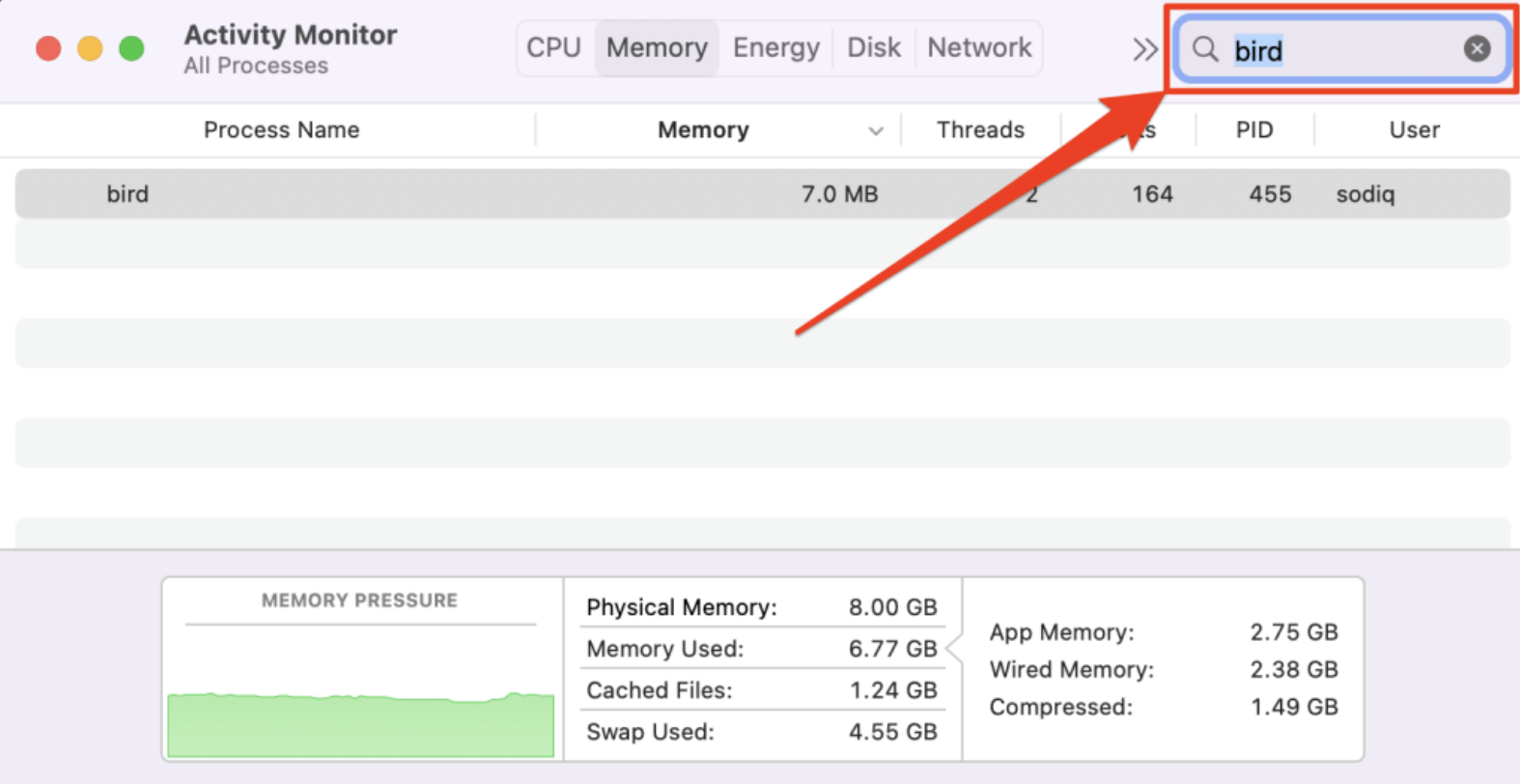The height and width of the screenshot is (784, 1520).
Task: Clear the search field with the X icon
Action: [1477, 48]
